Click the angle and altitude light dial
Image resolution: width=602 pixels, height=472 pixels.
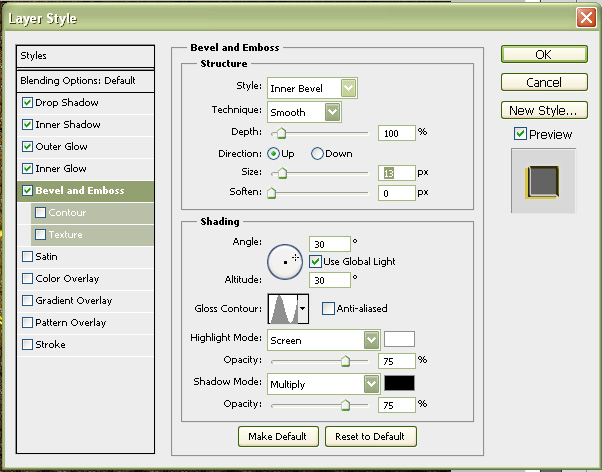pos(285,262)
